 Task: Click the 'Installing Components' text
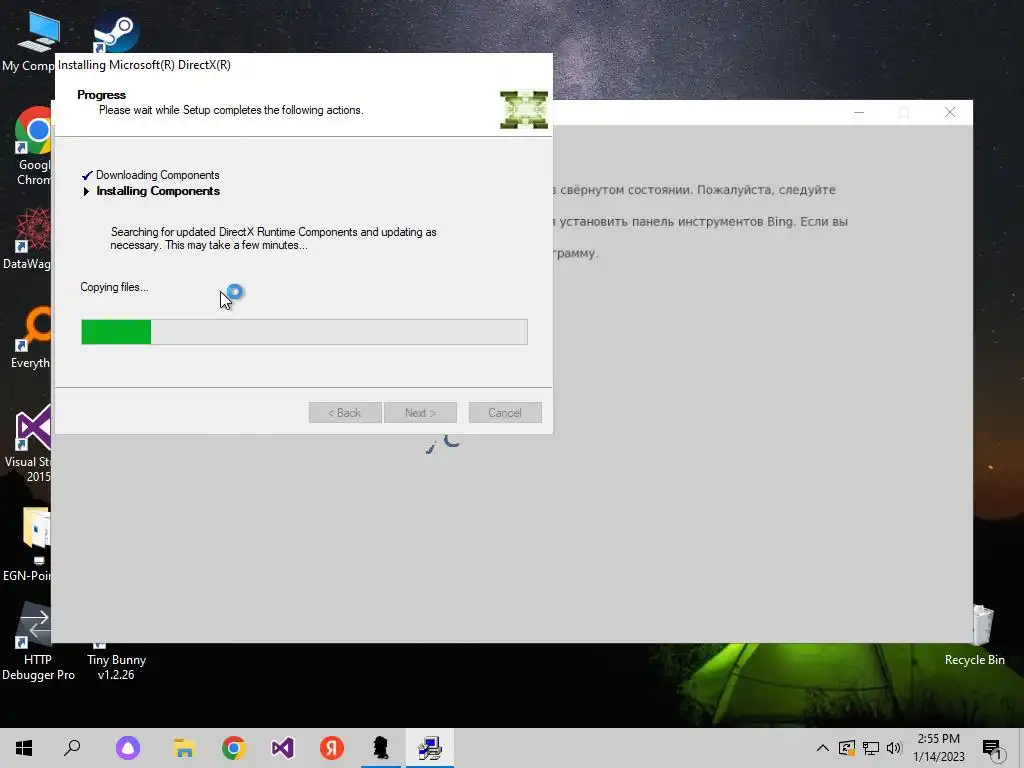click(158, 191)
